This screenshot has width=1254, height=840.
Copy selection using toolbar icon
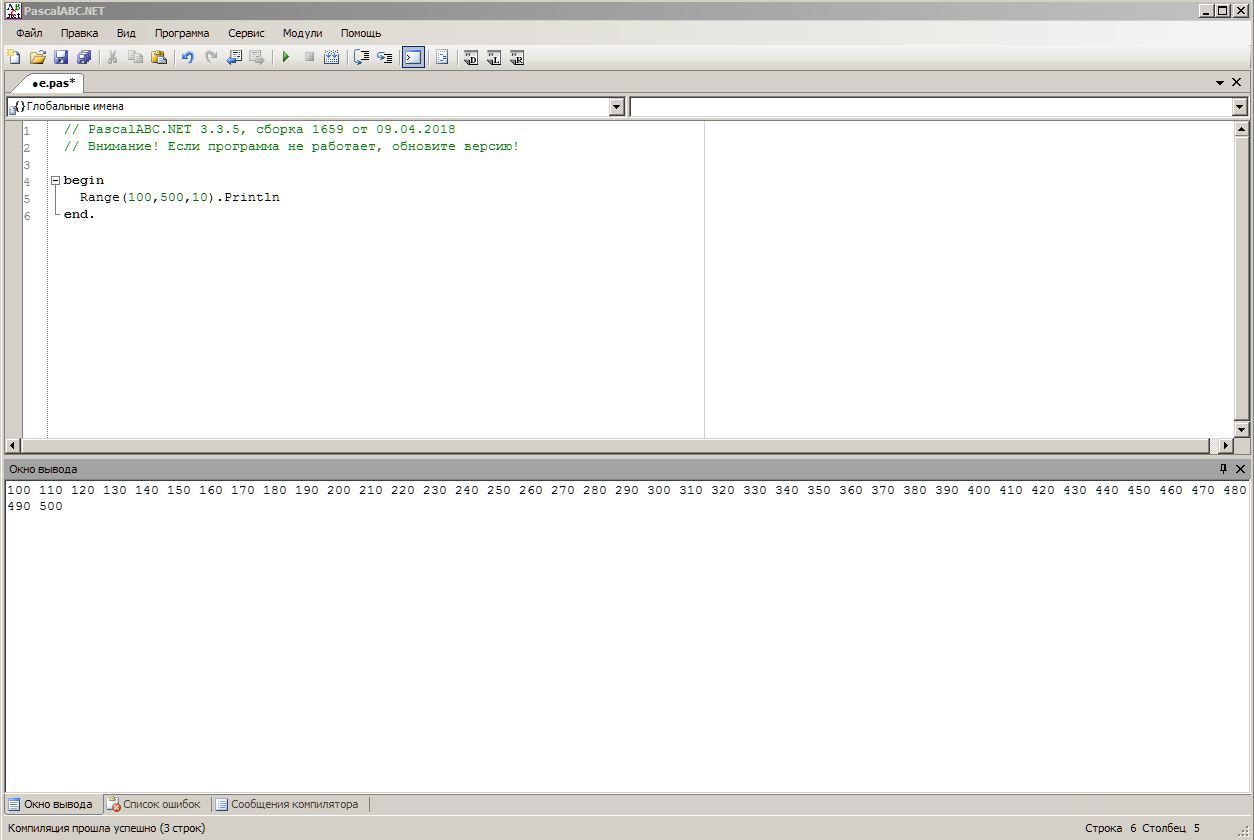coord(136,58)
